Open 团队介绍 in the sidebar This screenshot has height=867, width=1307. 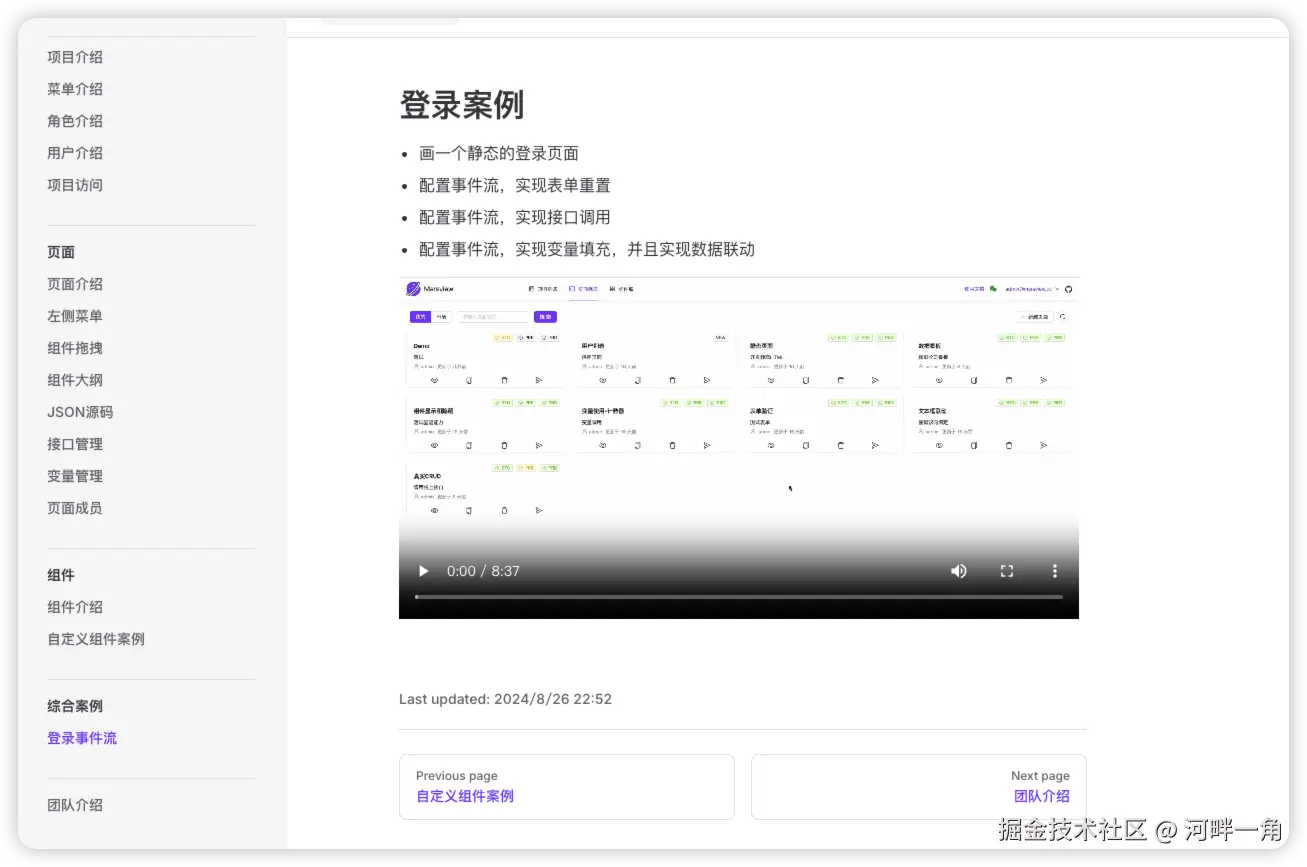point(75,805)
